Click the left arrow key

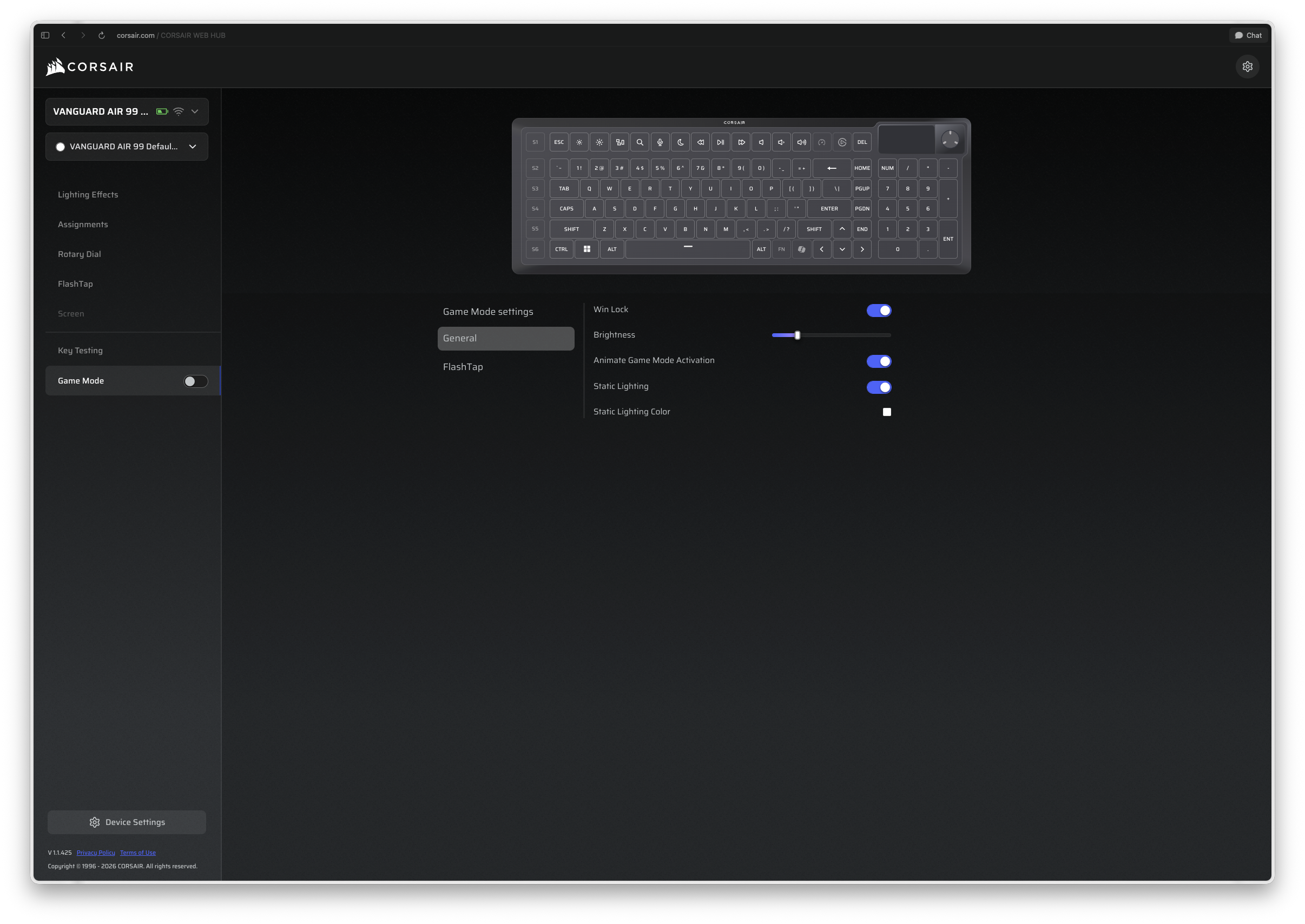pyautogui.click(x=821, y=249)
